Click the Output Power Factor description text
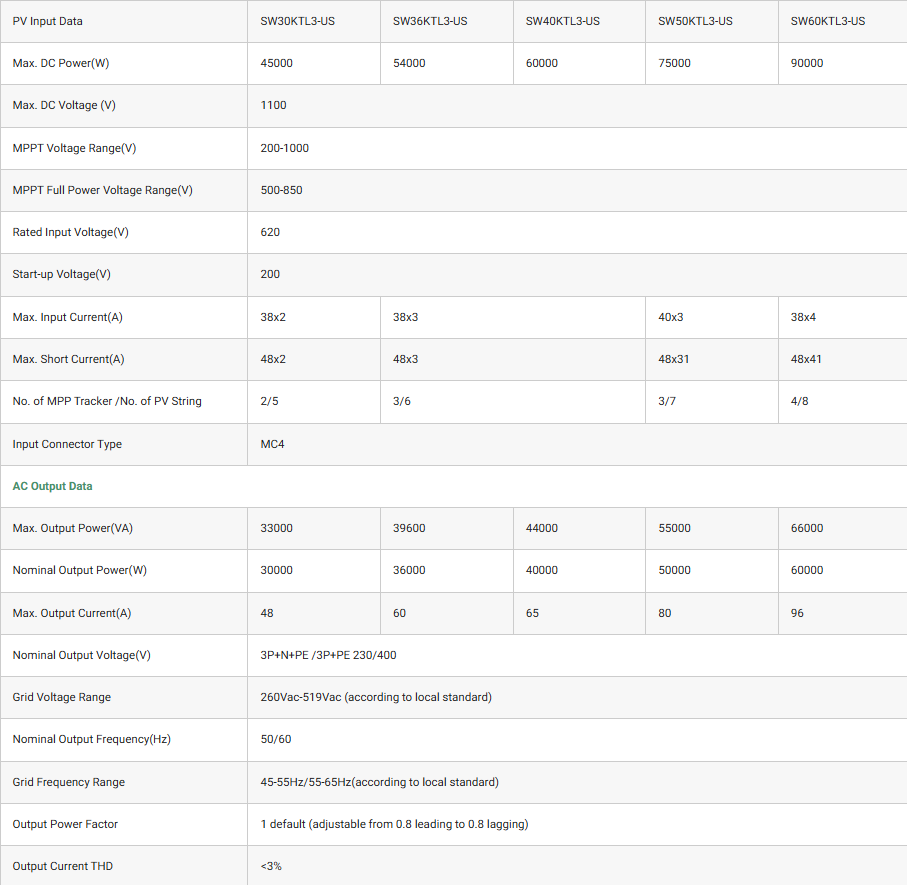The height and width of the screenshot is (885, 907). coord(394,824)
